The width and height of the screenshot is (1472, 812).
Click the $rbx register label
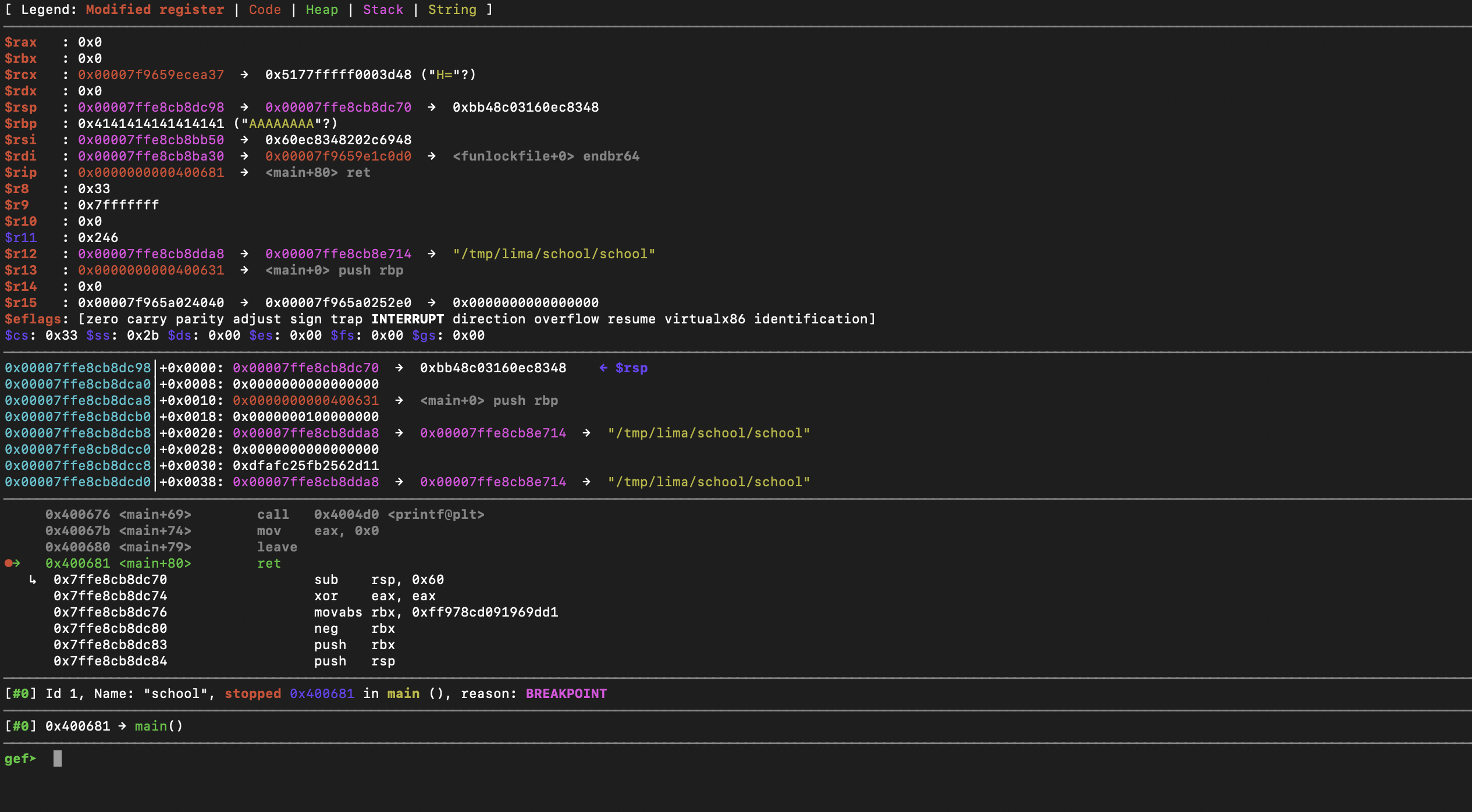click(x=20, y=59)
